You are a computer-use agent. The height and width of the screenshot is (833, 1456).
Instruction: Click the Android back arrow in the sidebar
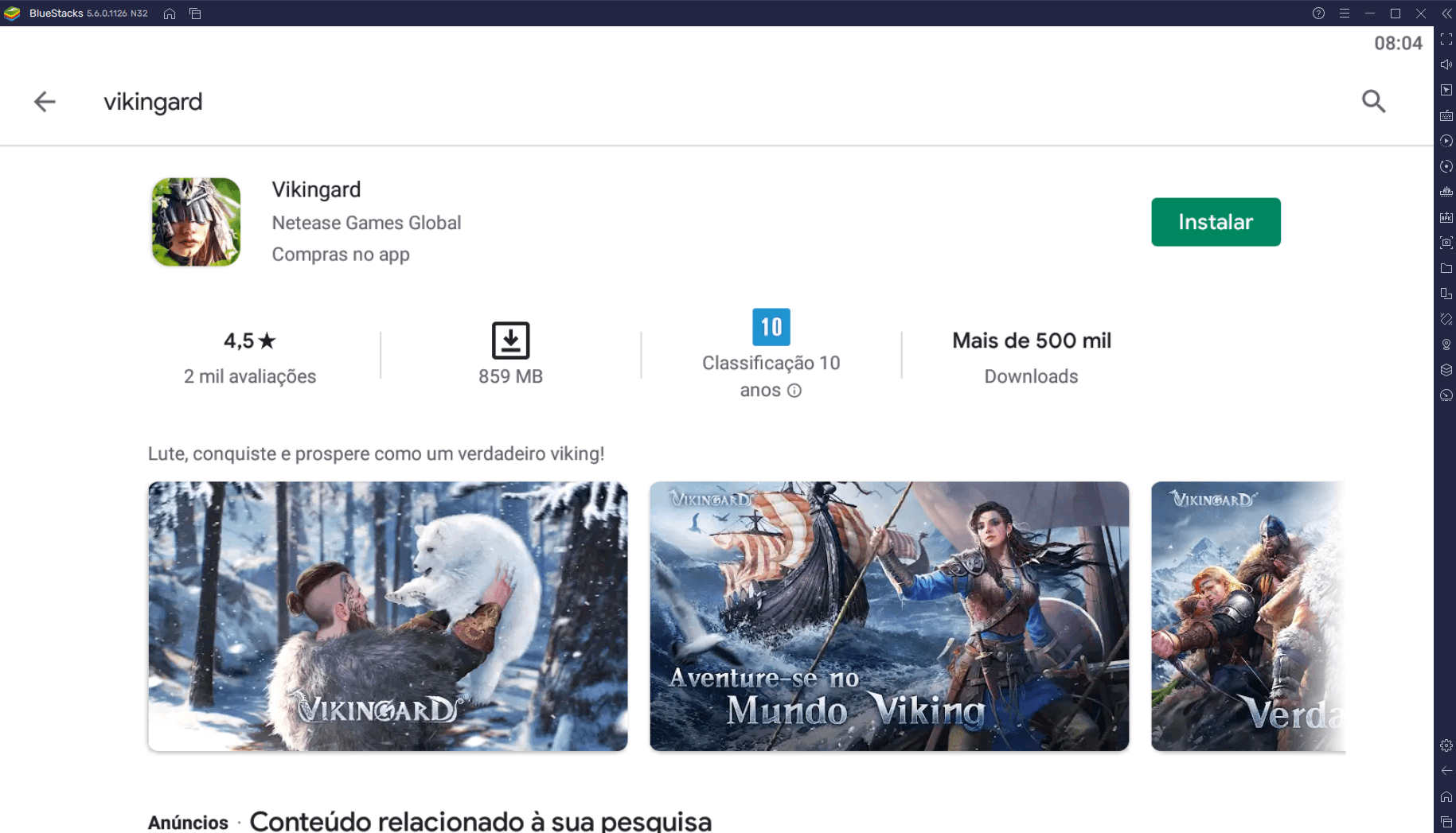click(1446, 771)
